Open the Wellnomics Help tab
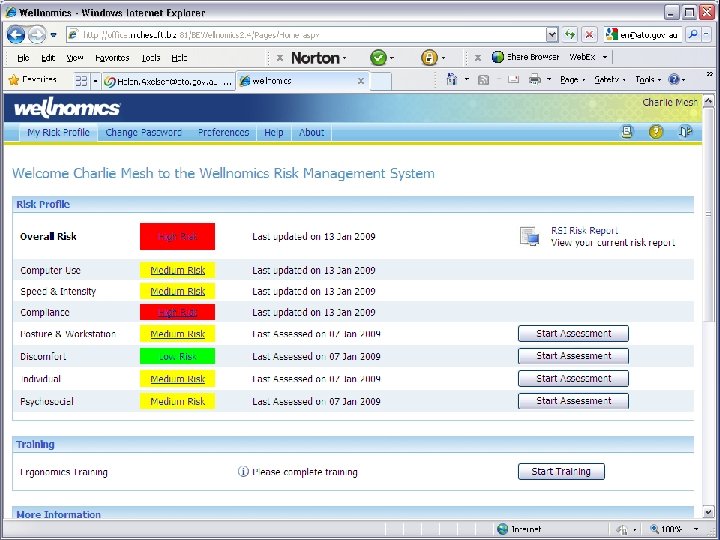The image size is (720, 540). (x=274, y=133)
